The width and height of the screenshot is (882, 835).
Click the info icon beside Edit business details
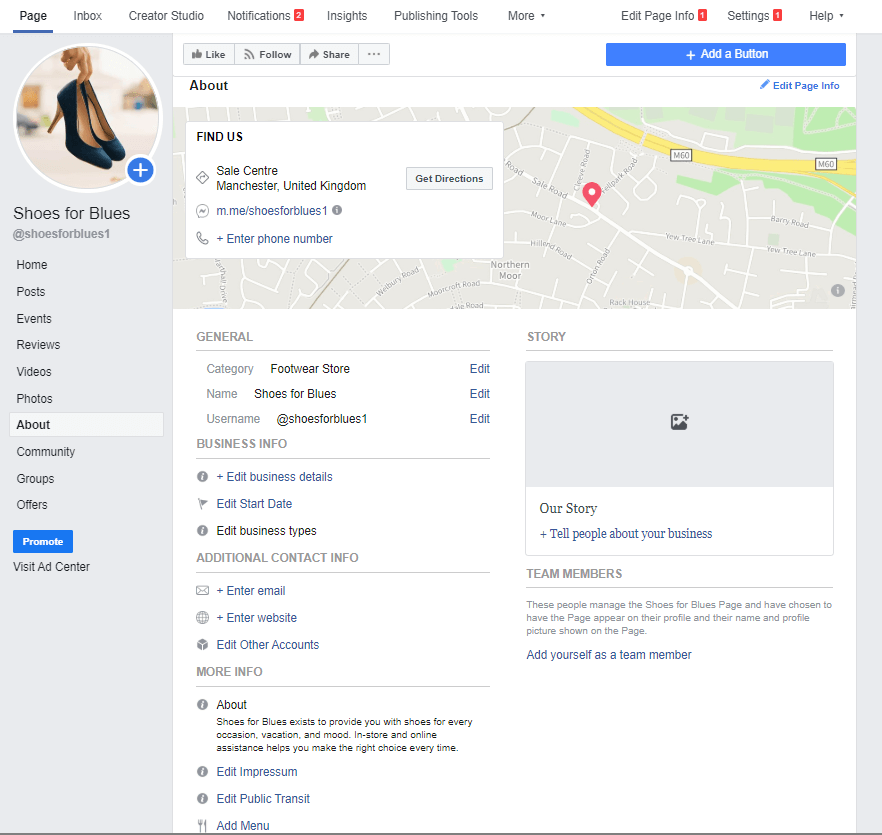[202, 477]
